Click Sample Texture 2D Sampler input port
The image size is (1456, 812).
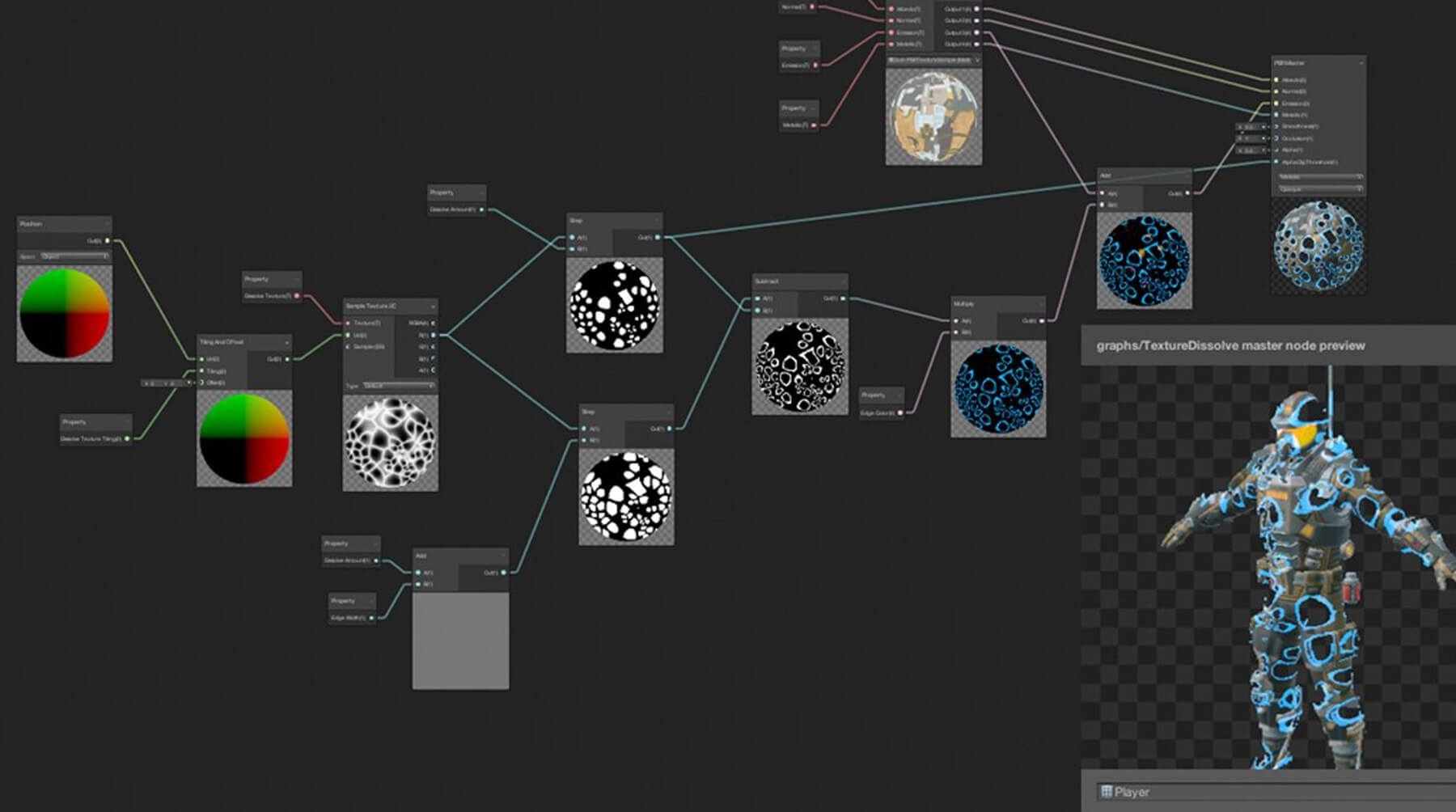tap(348, 346)
